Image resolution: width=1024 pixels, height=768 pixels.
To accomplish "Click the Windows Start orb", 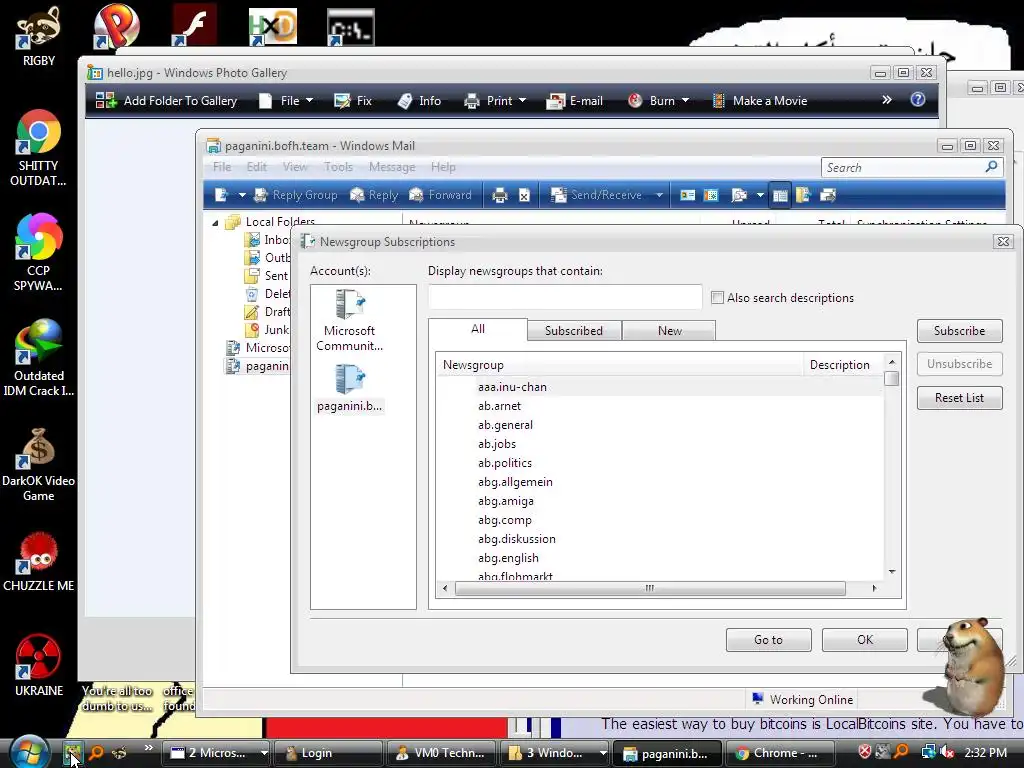I will coord(29,751).
